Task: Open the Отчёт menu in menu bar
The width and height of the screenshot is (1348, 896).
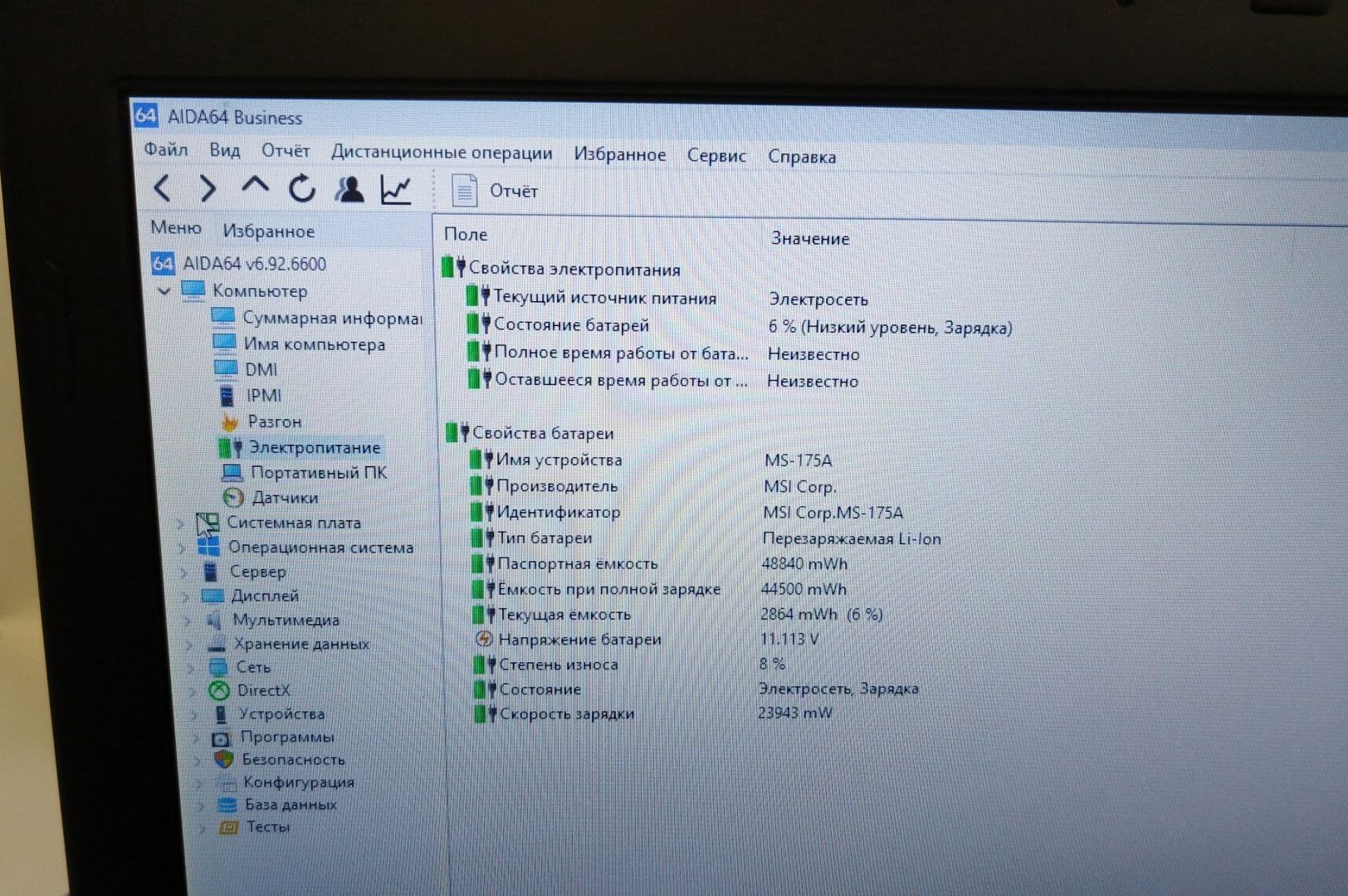Action: (x=286, y=151)
